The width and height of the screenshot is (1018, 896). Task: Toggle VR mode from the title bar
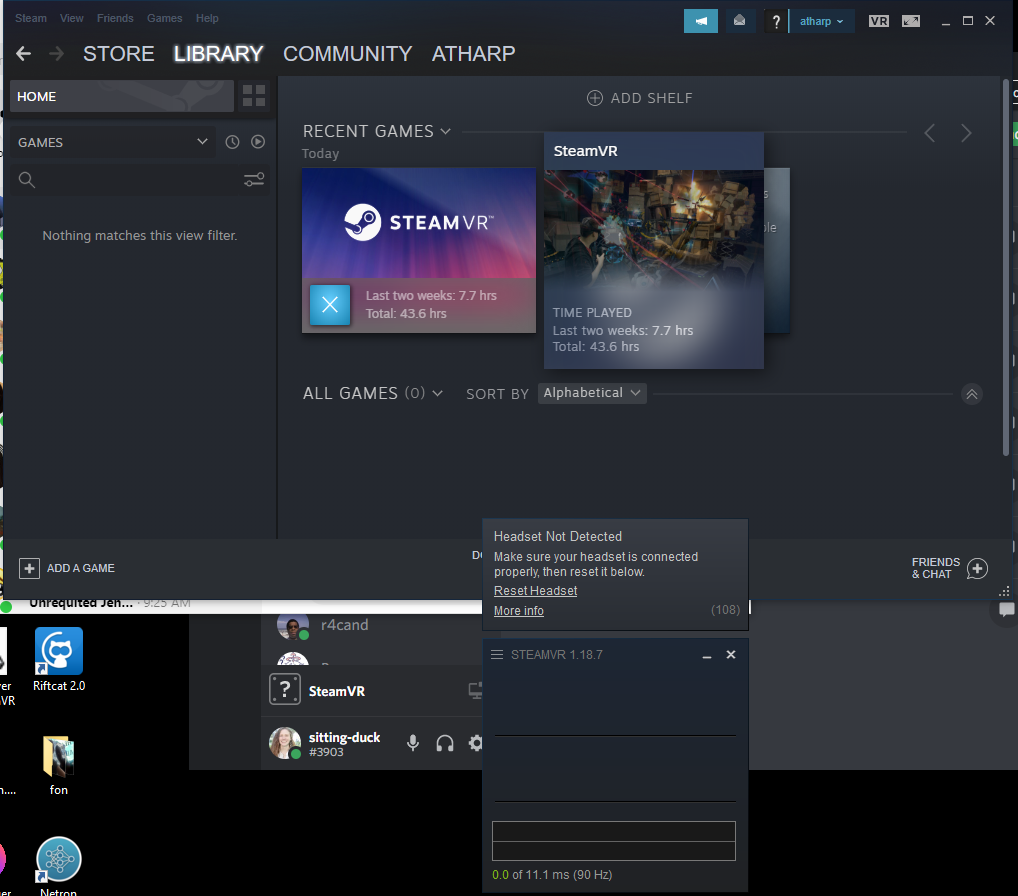878,20
